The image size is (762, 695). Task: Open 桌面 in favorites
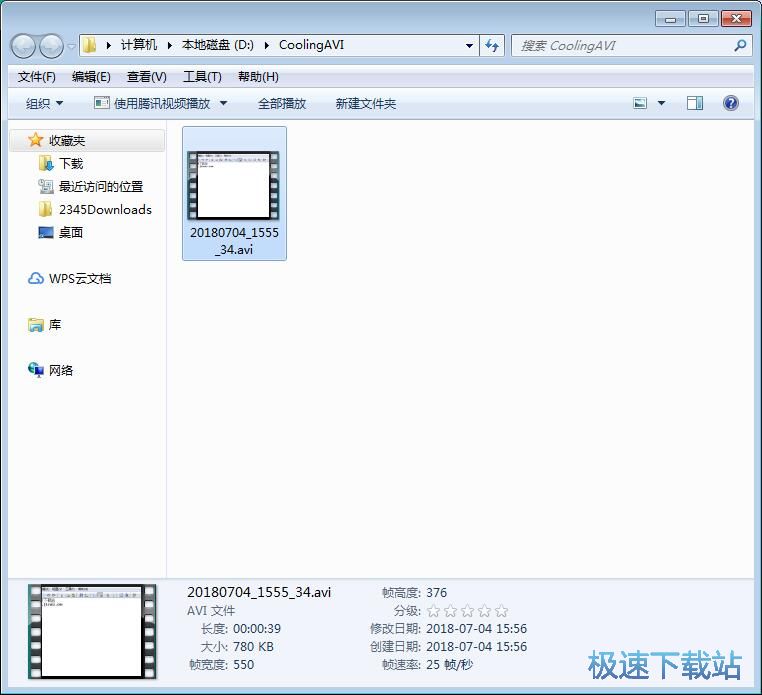click(71, 232)
